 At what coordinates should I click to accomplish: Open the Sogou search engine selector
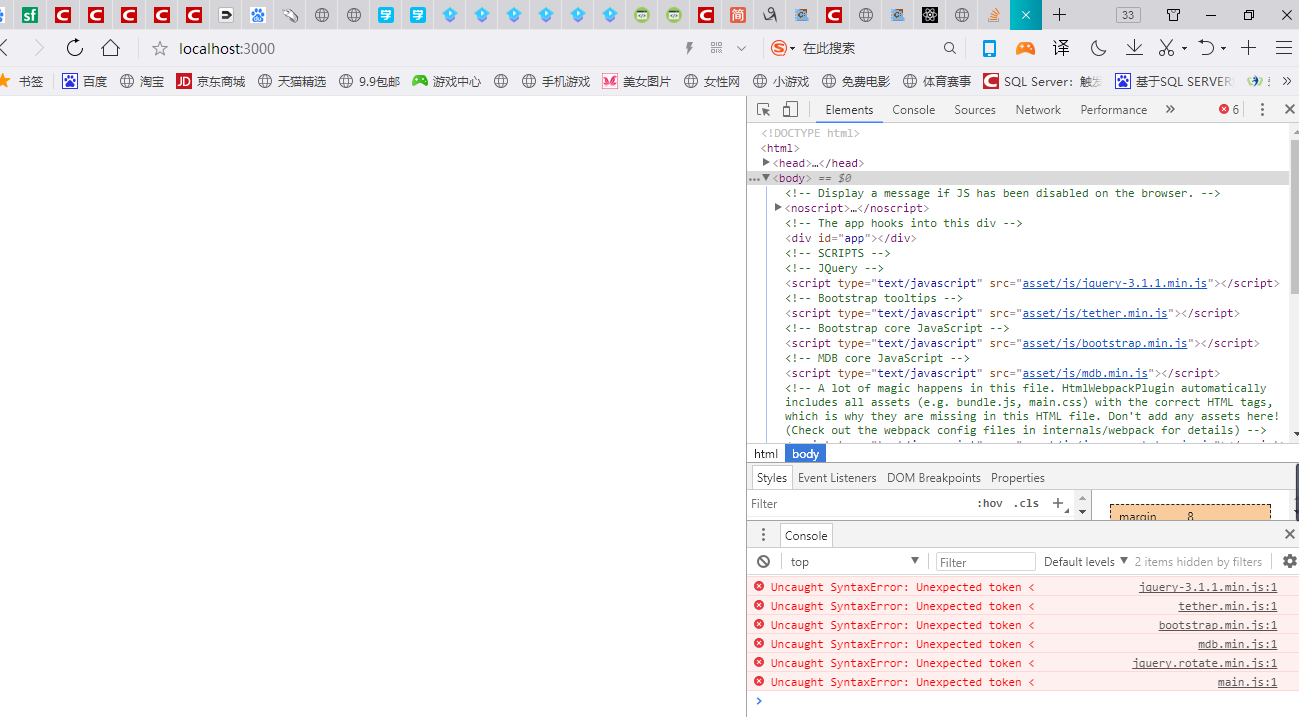pos(784,48)
